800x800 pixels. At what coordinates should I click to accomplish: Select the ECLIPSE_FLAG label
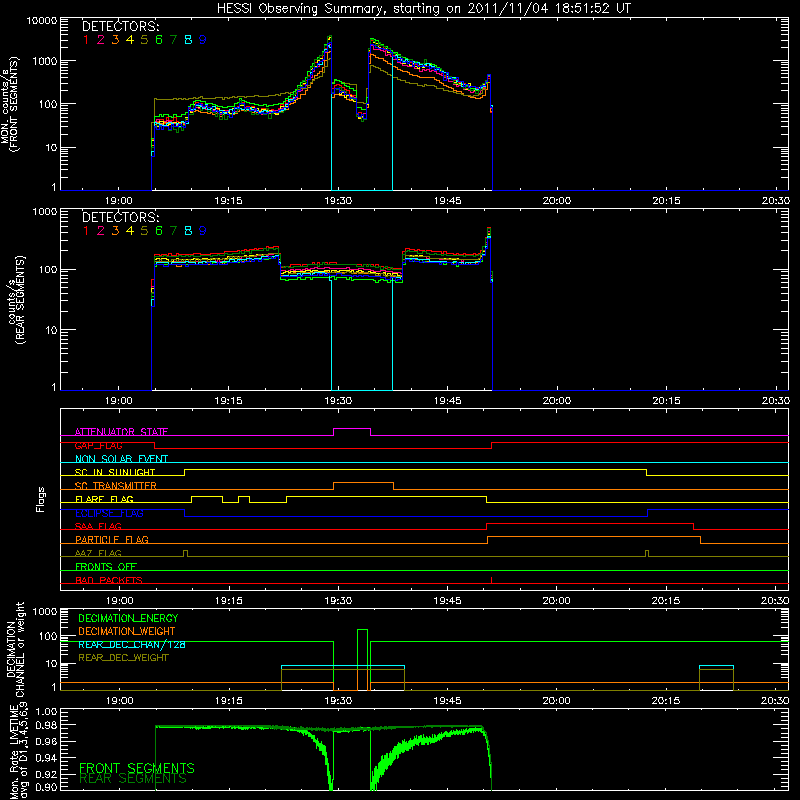click(x=109, y=513)
